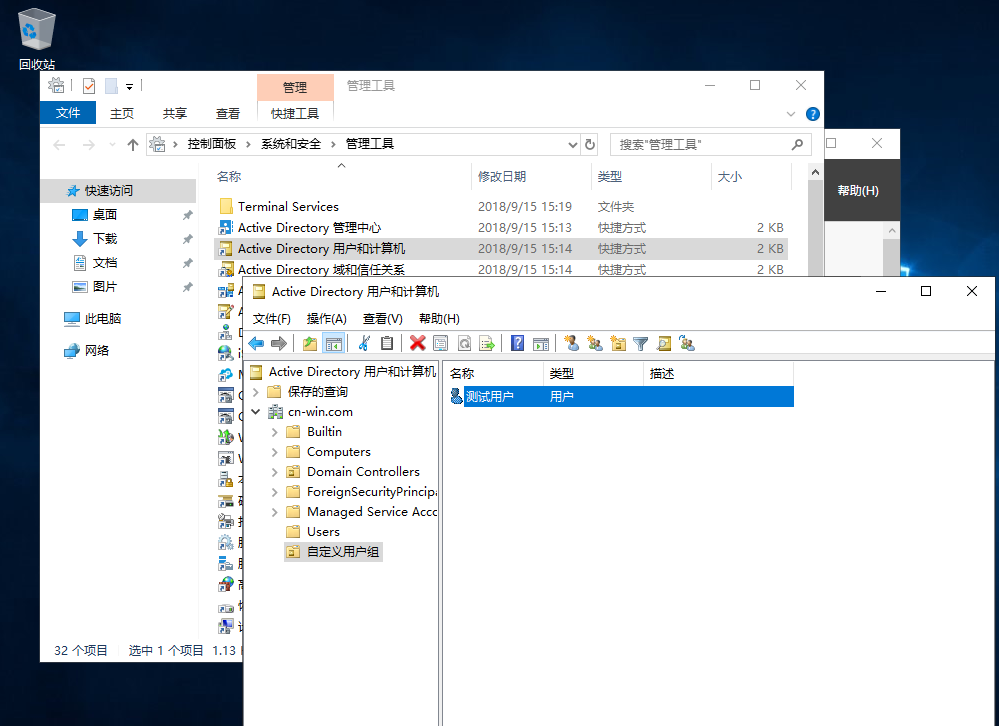Expand the Computers container
The width and height of the screenshot is (999, 726).
pos(275,452)
